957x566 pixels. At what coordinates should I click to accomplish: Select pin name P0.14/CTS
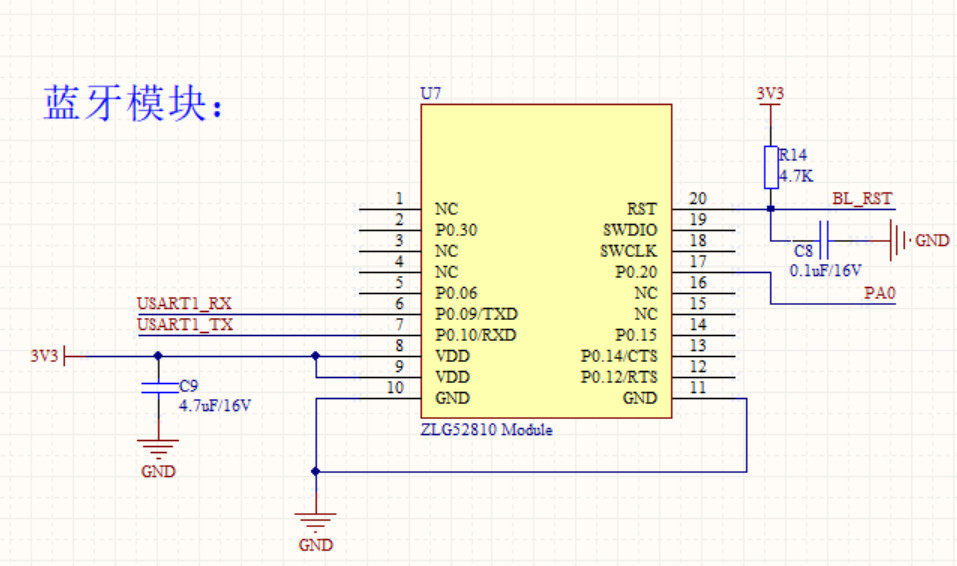[619, 356]
